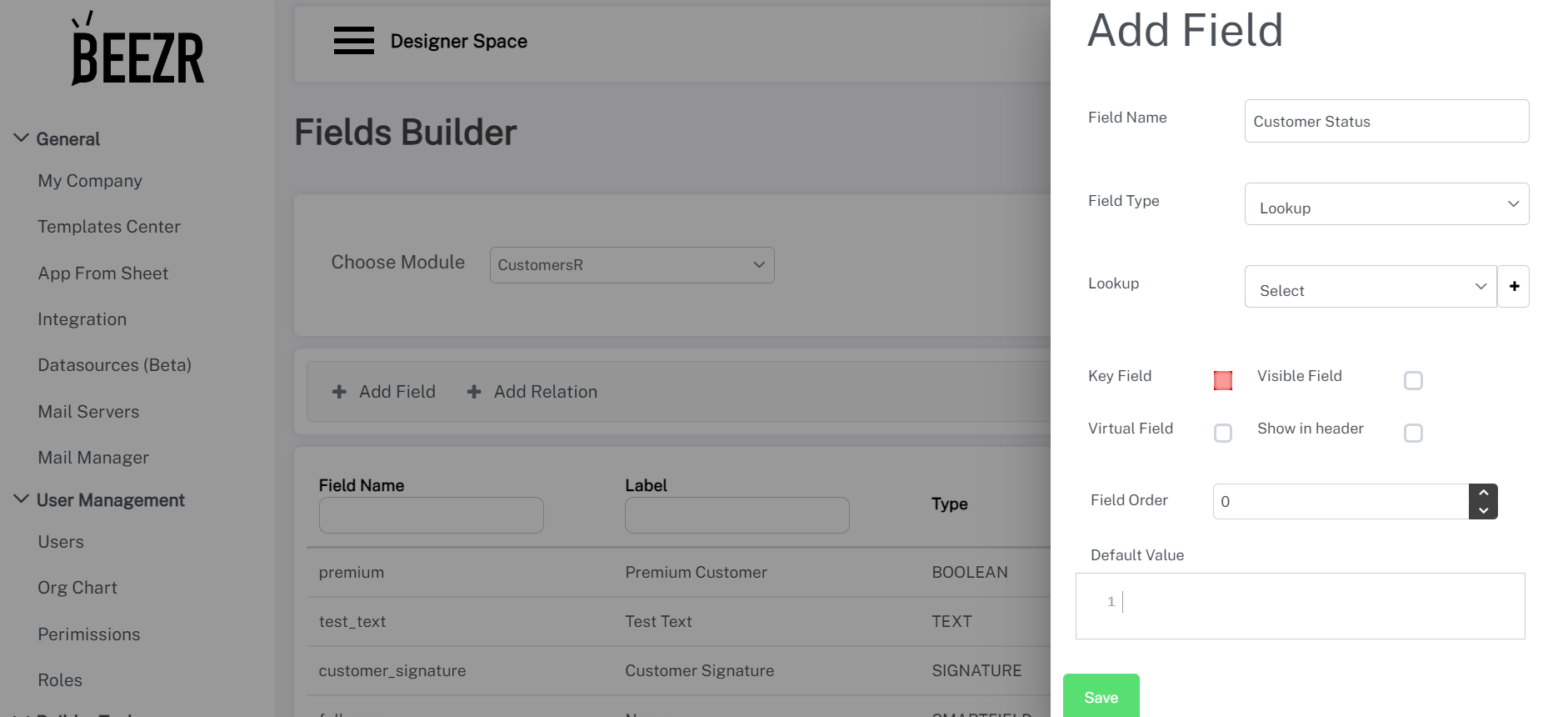1568x717 pixels.
Task: Collapse the General section chevron
Action: pyautogui.click(x=22, y=138)
